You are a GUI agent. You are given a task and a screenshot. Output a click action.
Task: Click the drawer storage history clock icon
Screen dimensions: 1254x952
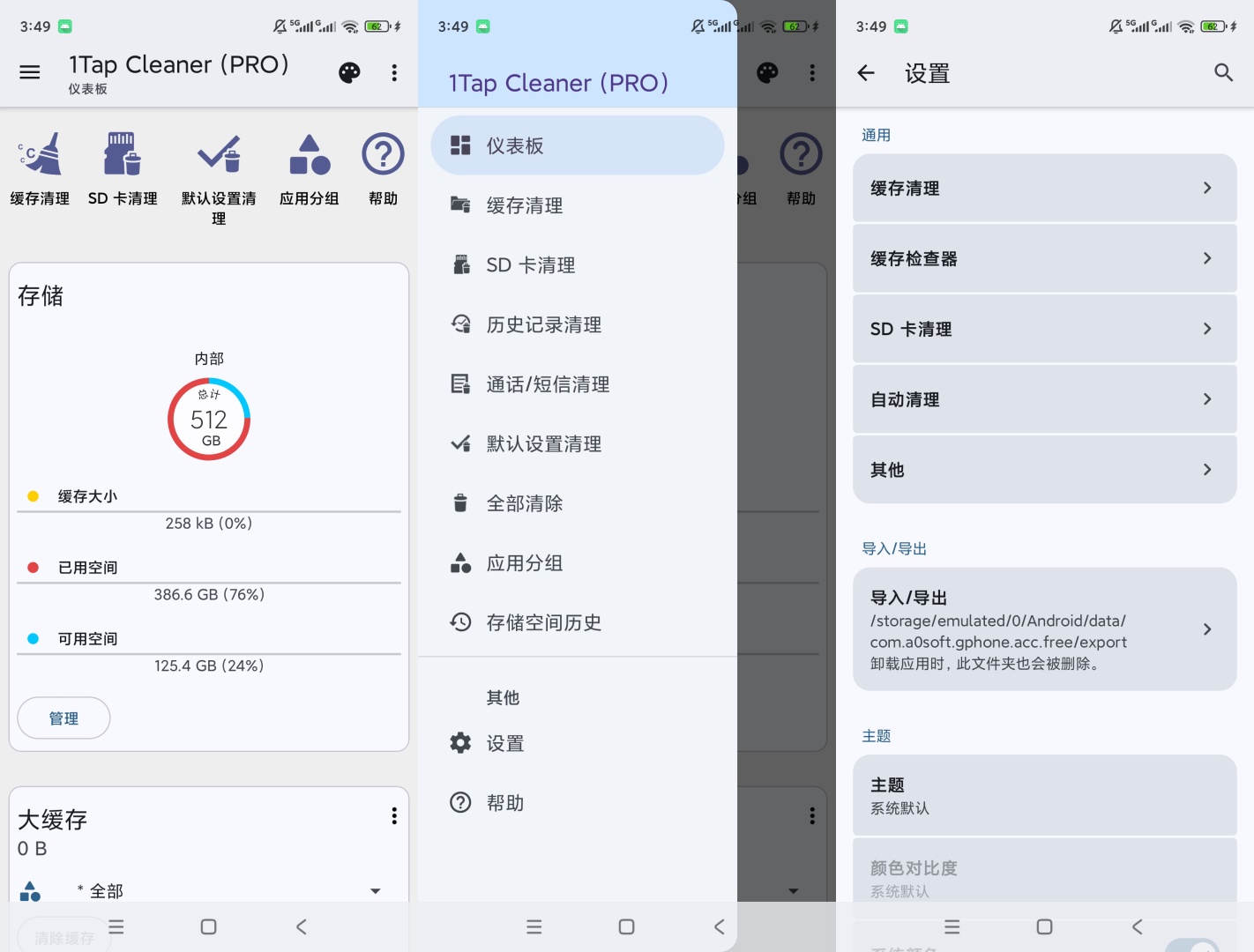(x=460, y=622)
